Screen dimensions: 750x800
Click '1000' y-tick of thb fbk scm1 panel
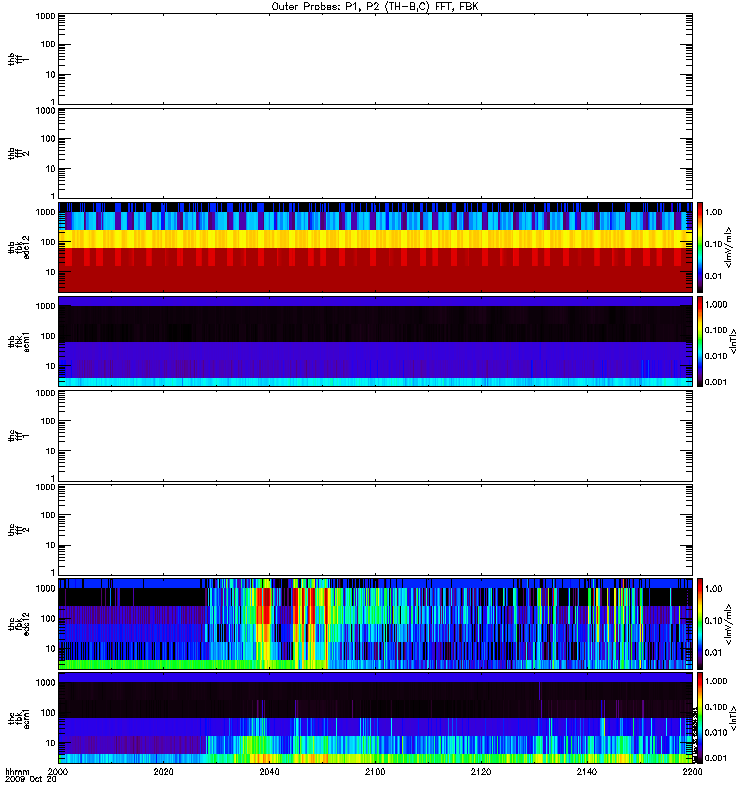tap(45, 306)
